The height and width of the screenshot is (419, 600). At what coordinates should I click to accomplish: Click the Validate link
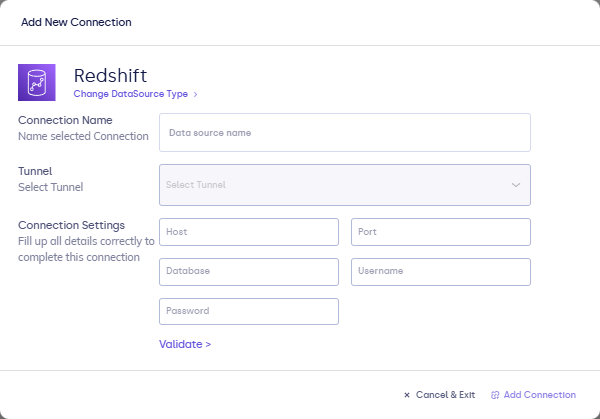click(185, 344)
